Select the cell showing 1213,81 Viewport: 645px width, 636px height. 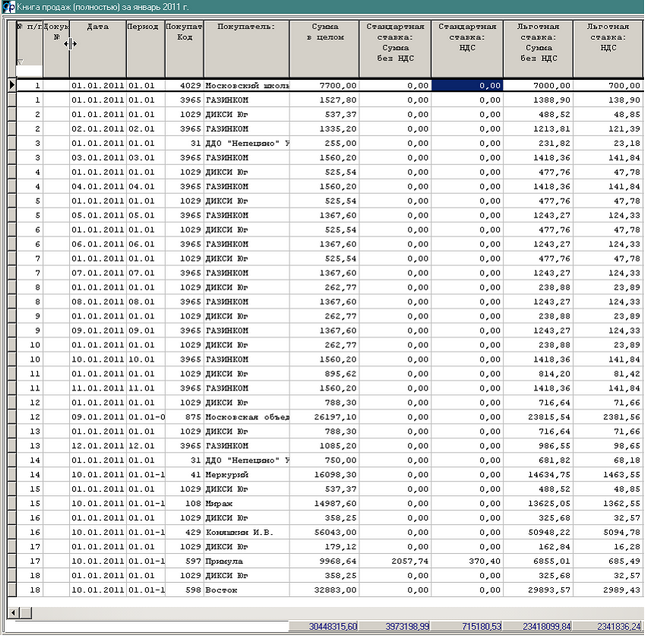(538, 129)
